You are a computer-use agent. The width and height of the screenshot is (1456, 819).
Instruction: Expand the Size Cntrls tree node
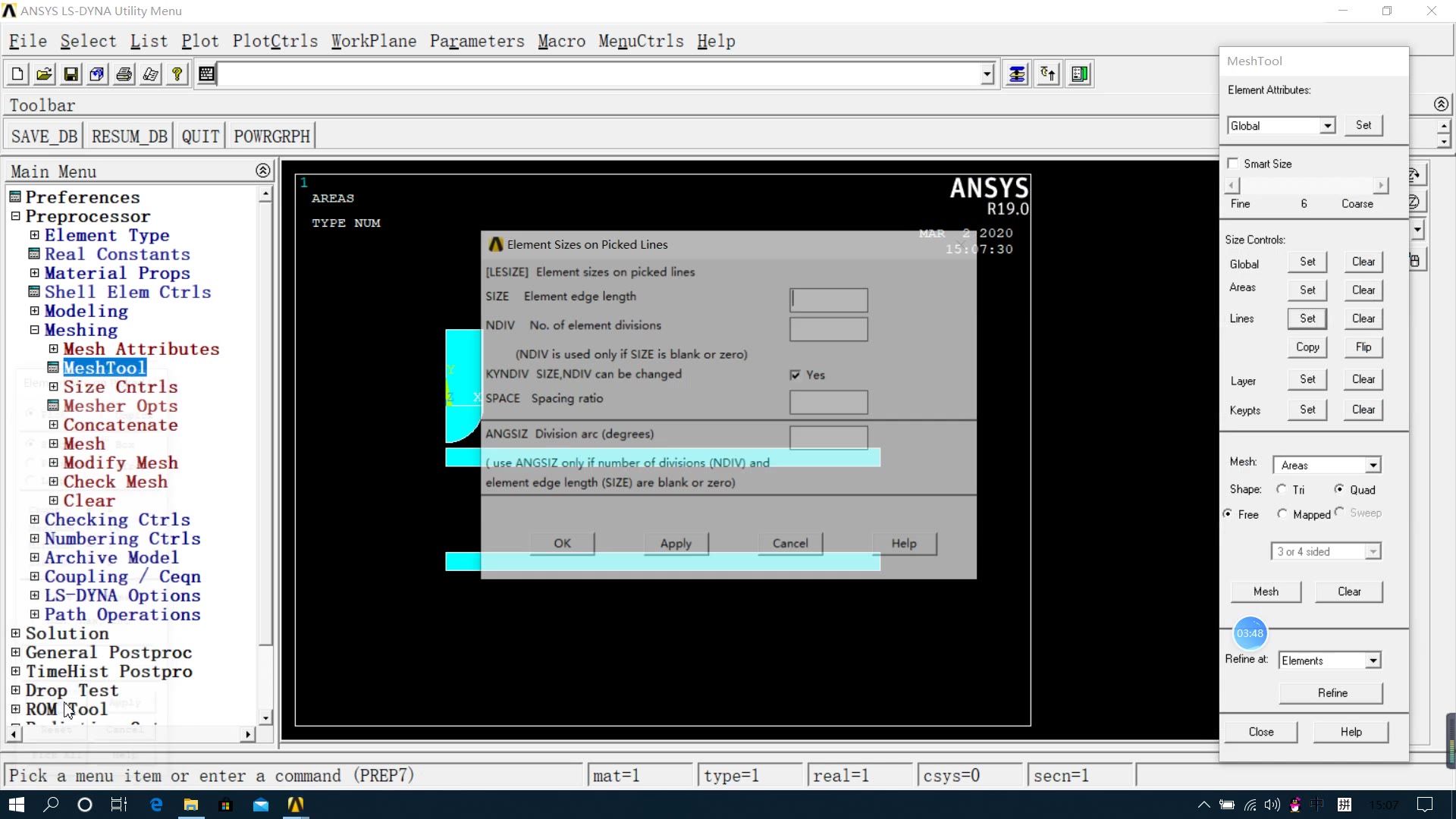coord(53,387)
